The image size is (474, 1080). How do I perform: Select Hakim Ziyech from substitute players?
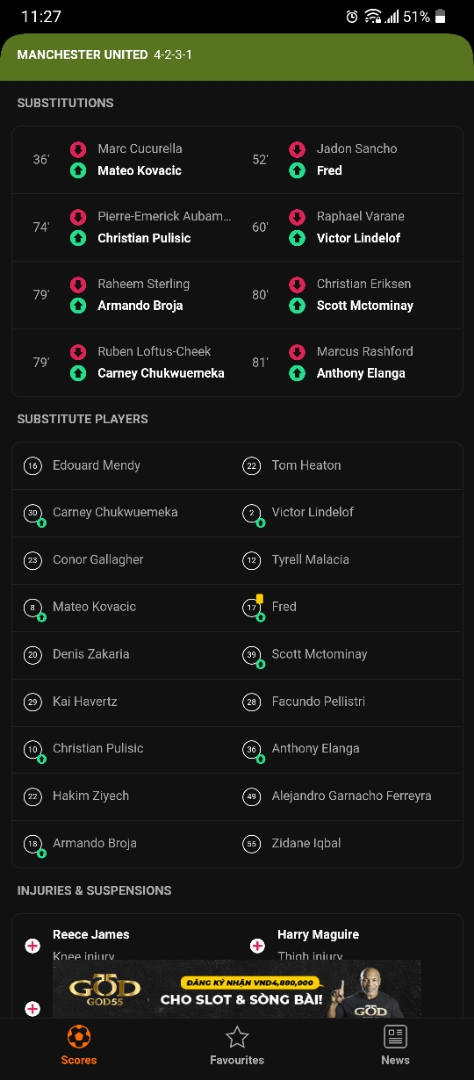[x=91, y=796]
